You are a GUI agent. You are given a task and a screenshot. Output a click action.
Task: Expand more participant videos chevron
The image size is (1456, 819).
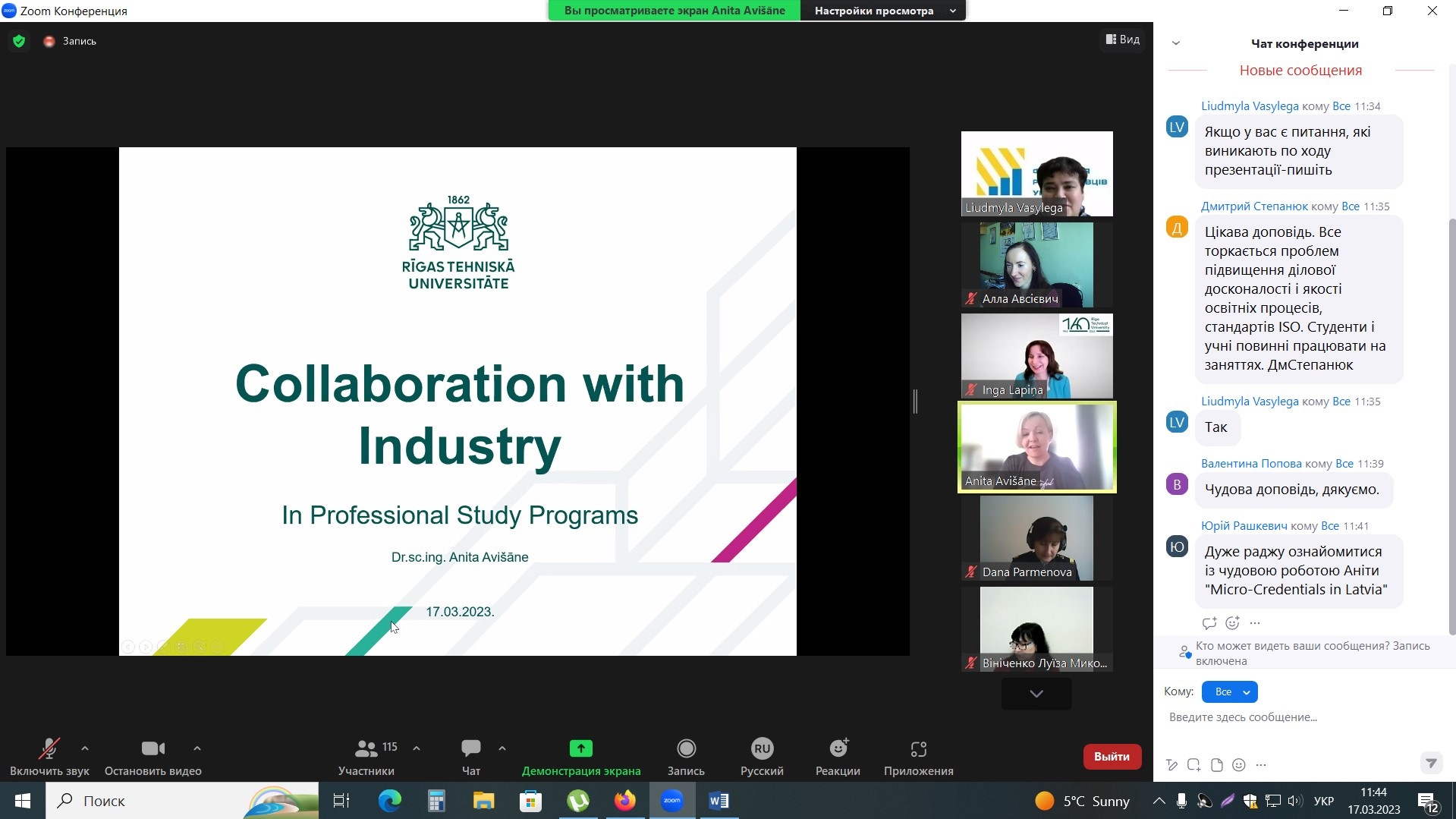pyautogui.click(x=1036, y=694)
